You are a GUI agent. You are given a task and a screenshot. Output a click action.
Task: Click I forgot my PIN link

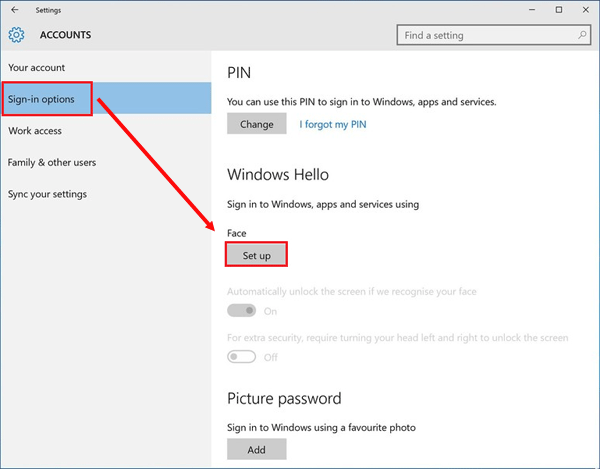[333, 124]
